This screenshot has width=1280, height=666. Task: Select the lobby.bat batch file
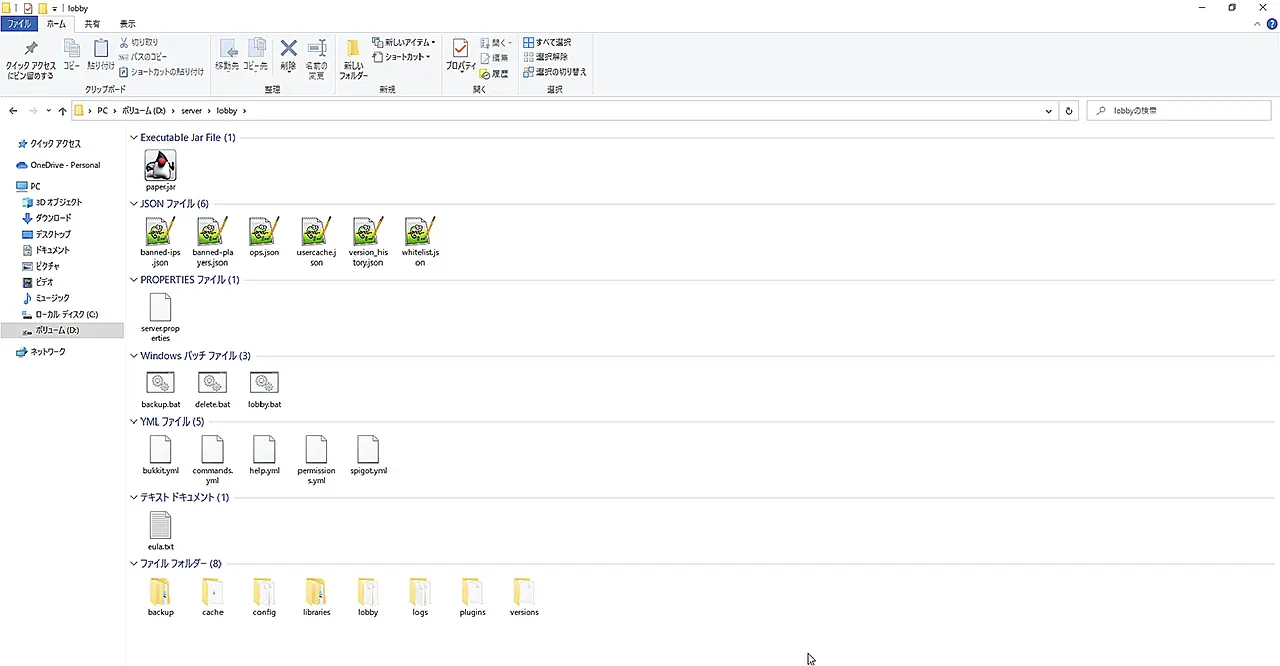264,383
